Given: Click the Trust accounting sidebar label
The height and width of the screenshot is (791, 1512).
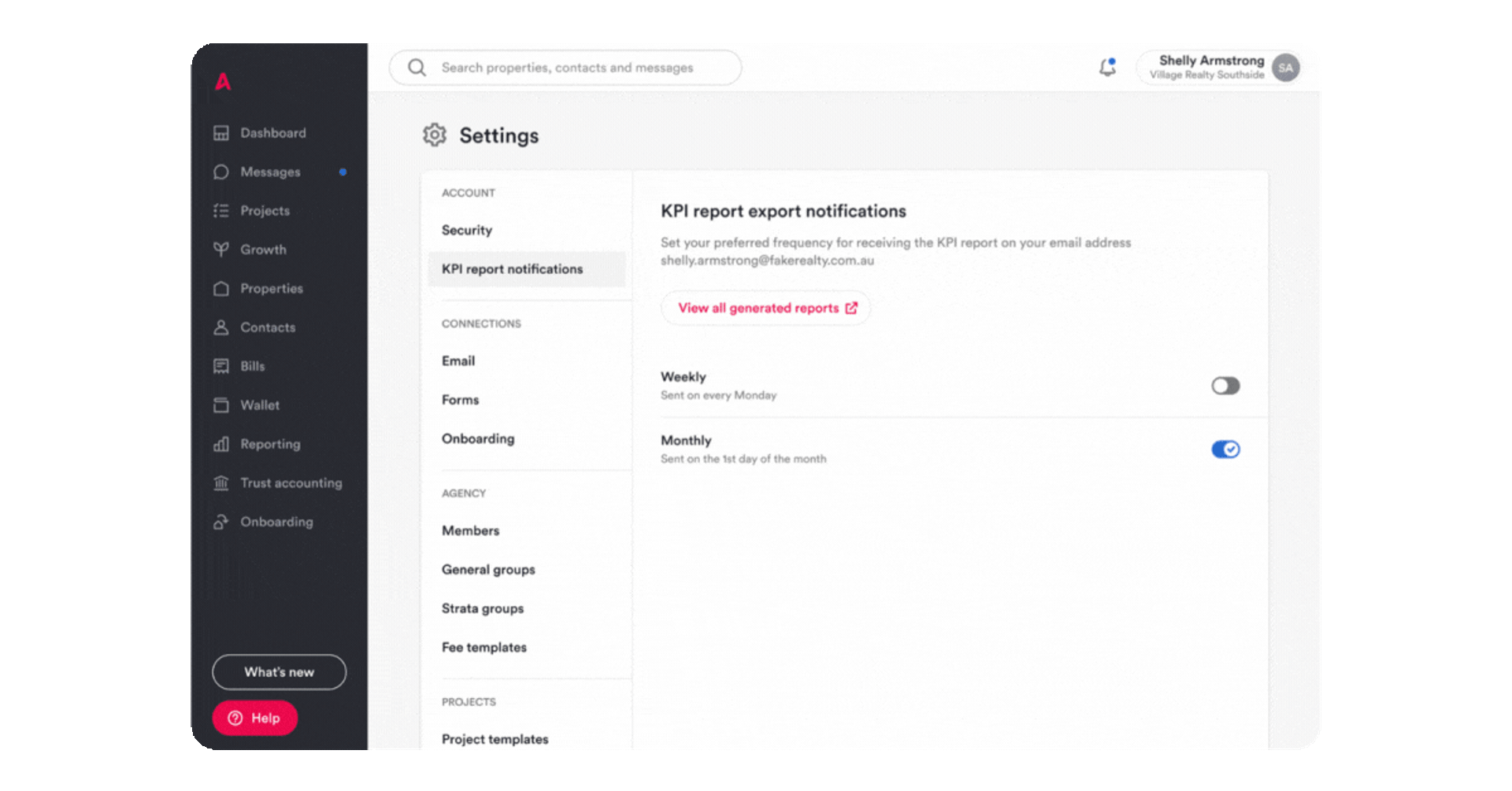Looking at the screenshot, I should pyautogui.click(x=291, y=483).
